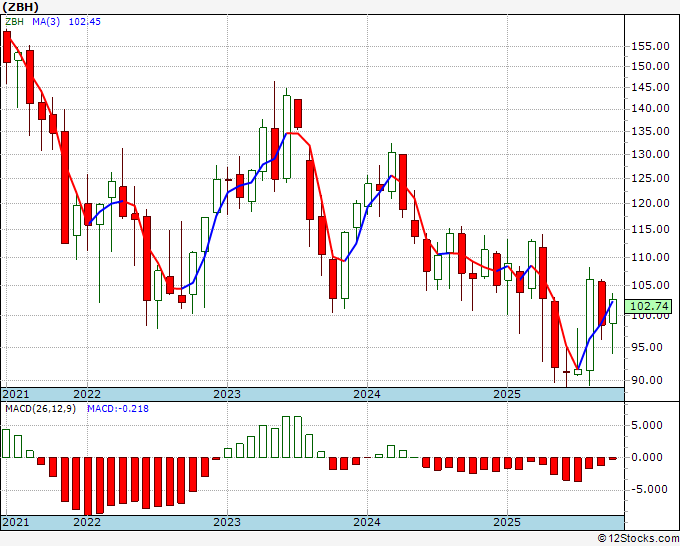This screenshot has height=546, width=680.
Task: Click 2023 on the MACD time axis
Action: (227, 522)
